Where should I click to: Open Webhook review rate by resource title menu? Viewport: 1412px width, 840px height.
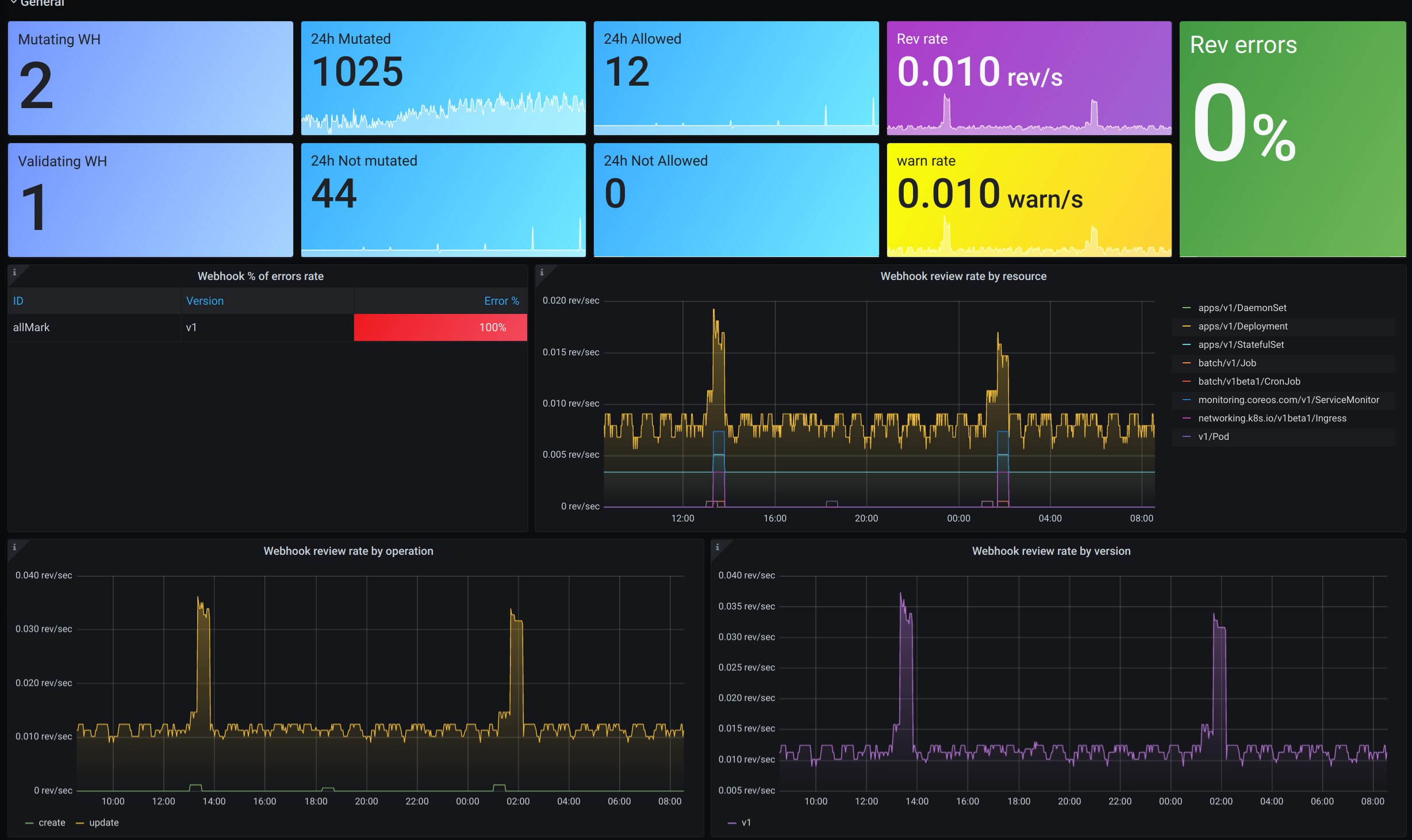click(963, 276)
